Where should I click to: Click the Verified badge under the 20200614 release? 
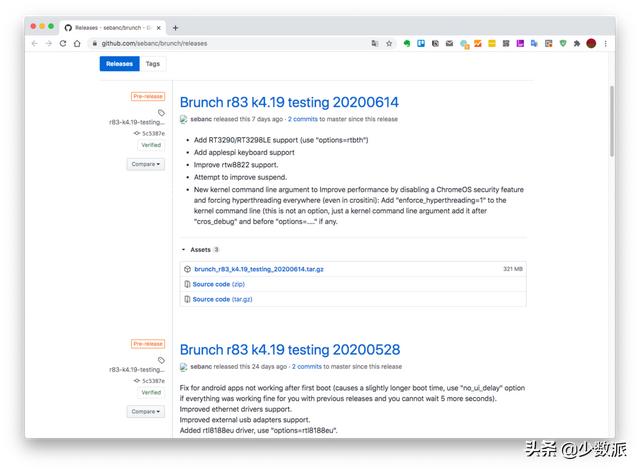151,145
